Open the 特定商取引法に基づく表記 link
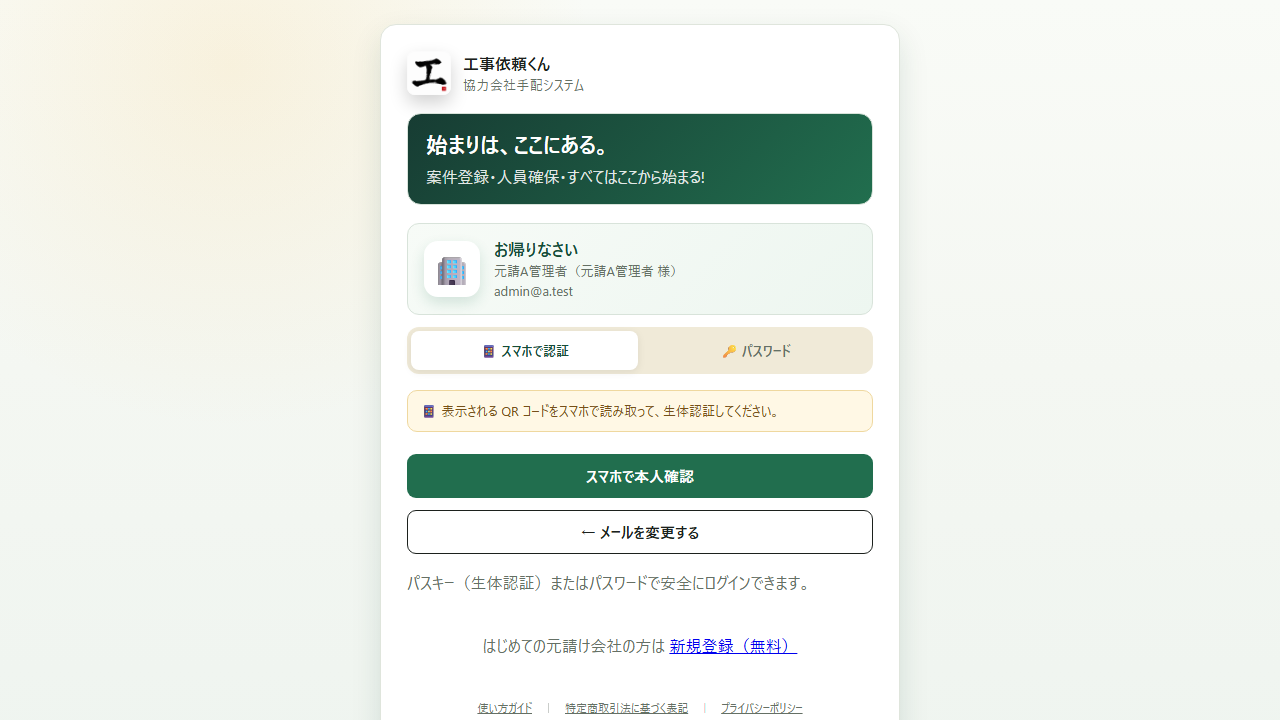Screen dimensions: 1280x720 click(x=626, y=708)
